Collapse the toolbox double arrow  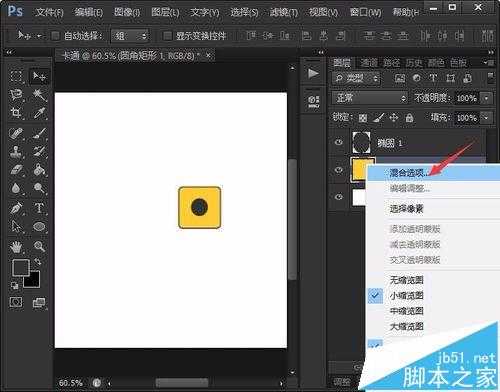[x=9, y=52]
